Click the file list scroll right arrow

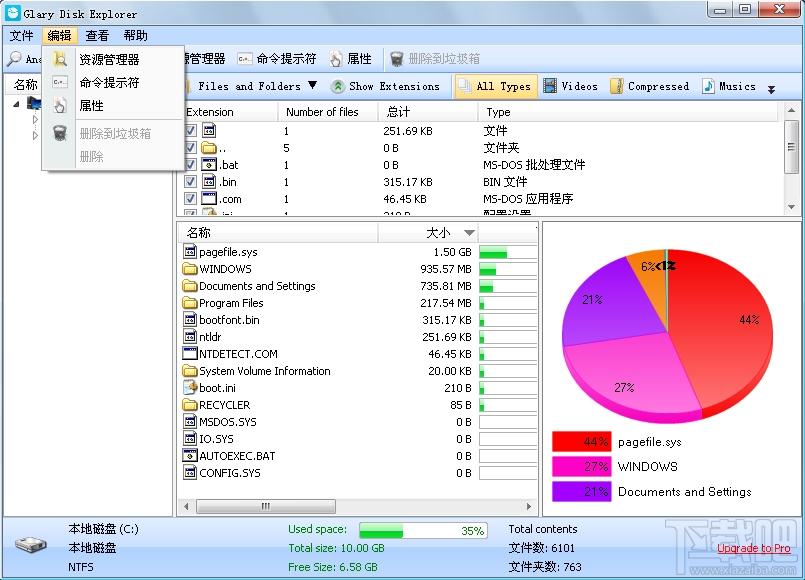(x=529, y=506)
